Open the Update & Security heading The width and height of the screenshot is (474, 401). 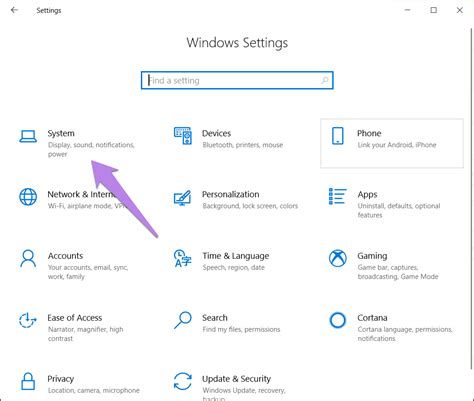(236, 379)
